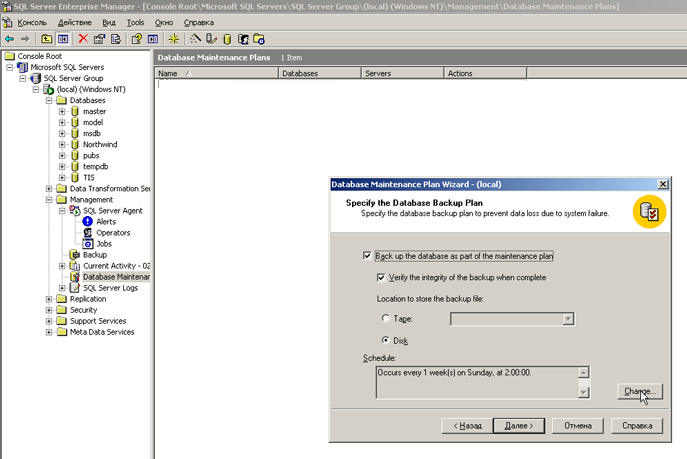Sort by the Servers column header
The image size is (687, 459).
pyautogui.click(x=403, y=73)
